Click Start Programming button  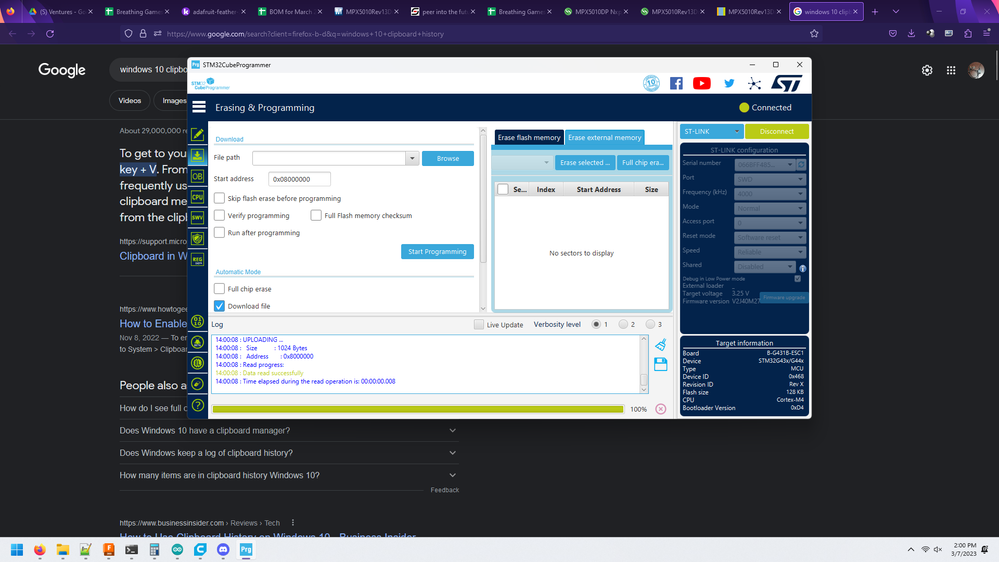tap(437, 252)
